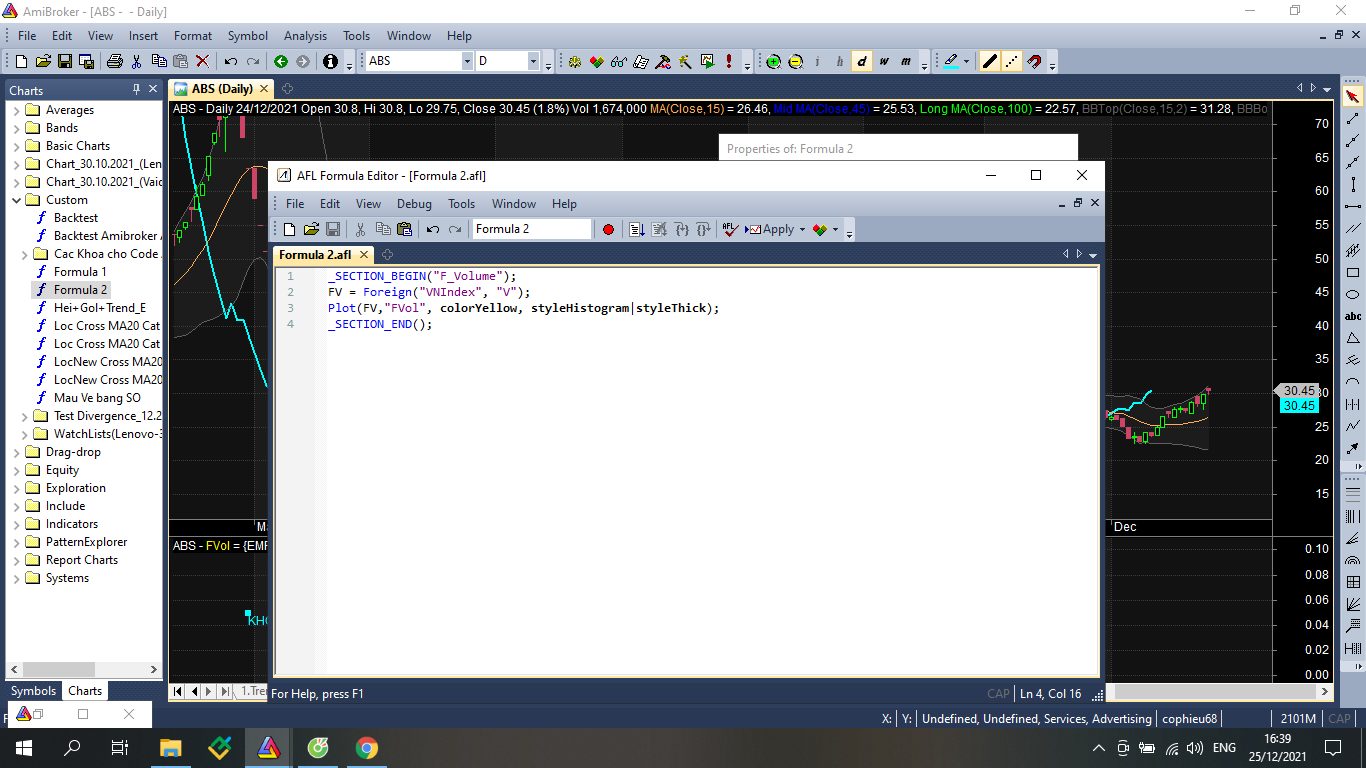Toggle daily 'd' interval button
The image size is (1366, 768).
(x=862, y=62)
